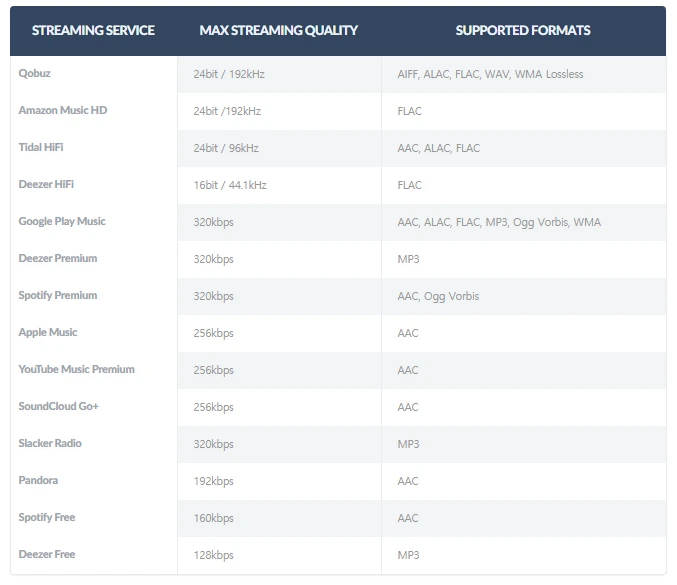Image resolution: width=677 pixels, height=585 pixels.
Task: Select the 24bit / 96kHz quality cell
Action: (226, 148)
